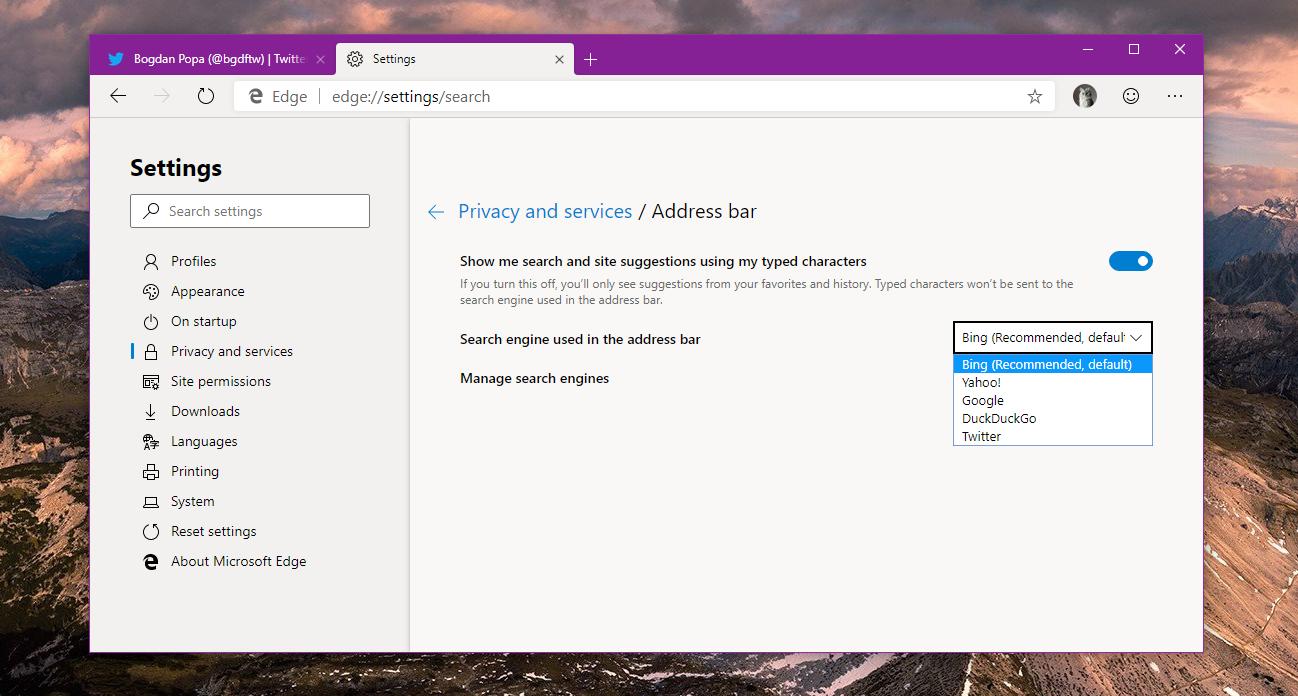The image size is (1298, 696).
Task: Switch to the Settings tab
Action: [x=455, y=59]
